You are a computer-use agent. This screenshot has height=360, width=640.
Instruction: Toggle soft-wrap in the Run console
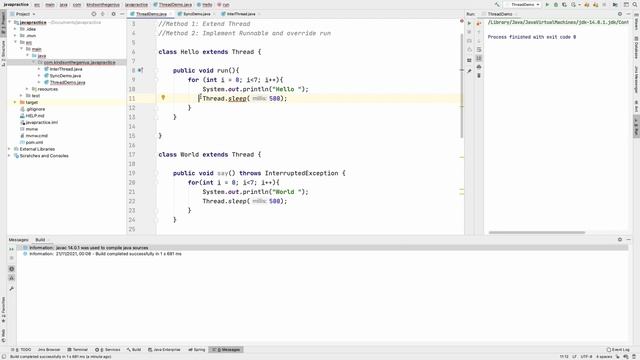point(479,49)
